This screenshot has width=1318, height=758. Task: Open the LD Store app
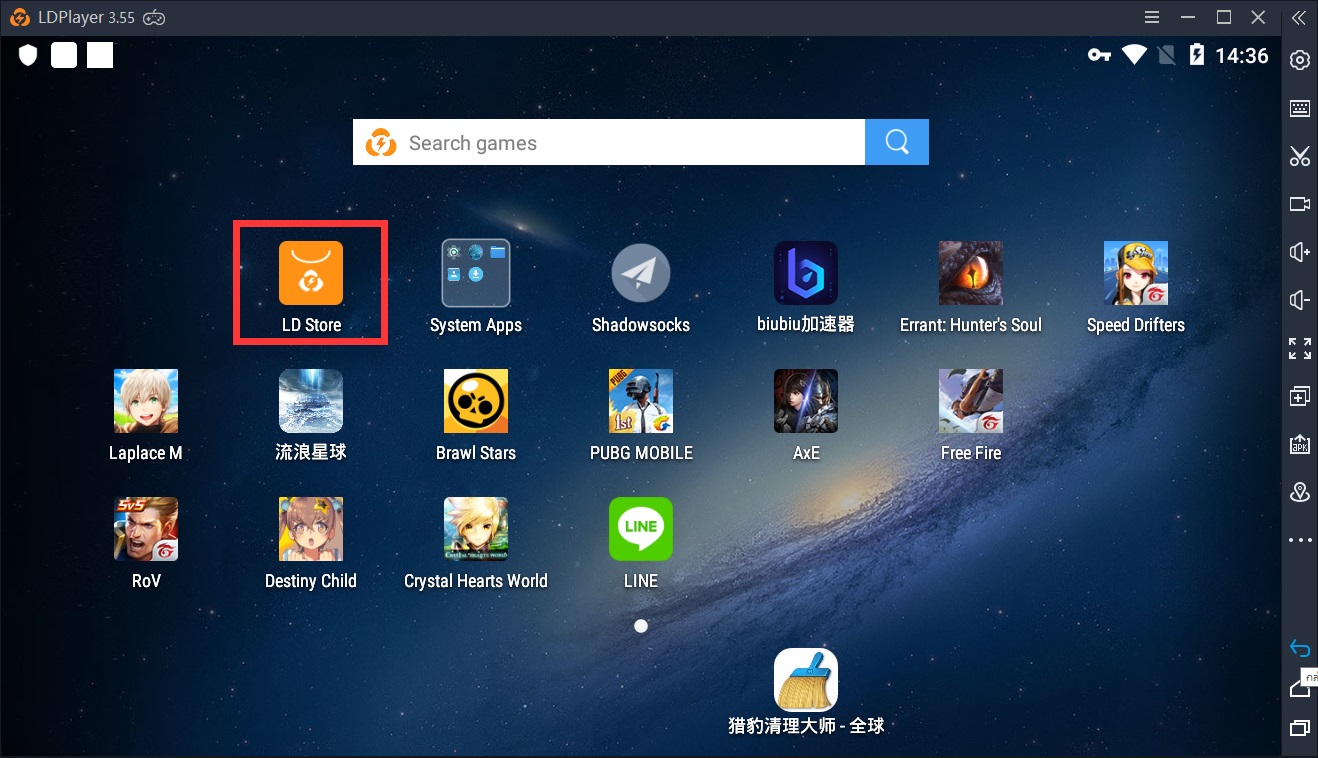coord(311,273)
